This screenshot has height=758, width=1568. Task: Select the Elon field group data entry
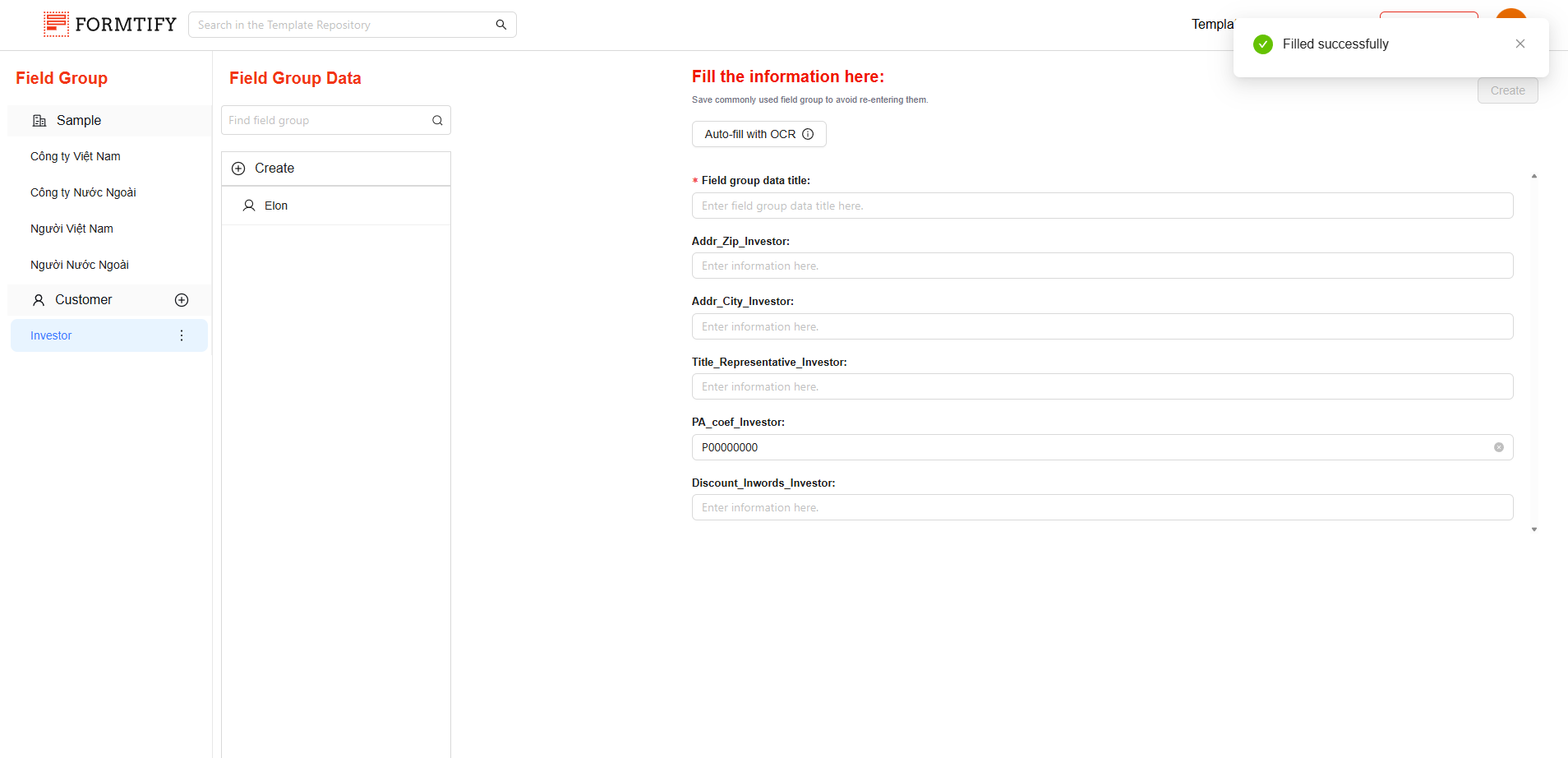[276, 206]
